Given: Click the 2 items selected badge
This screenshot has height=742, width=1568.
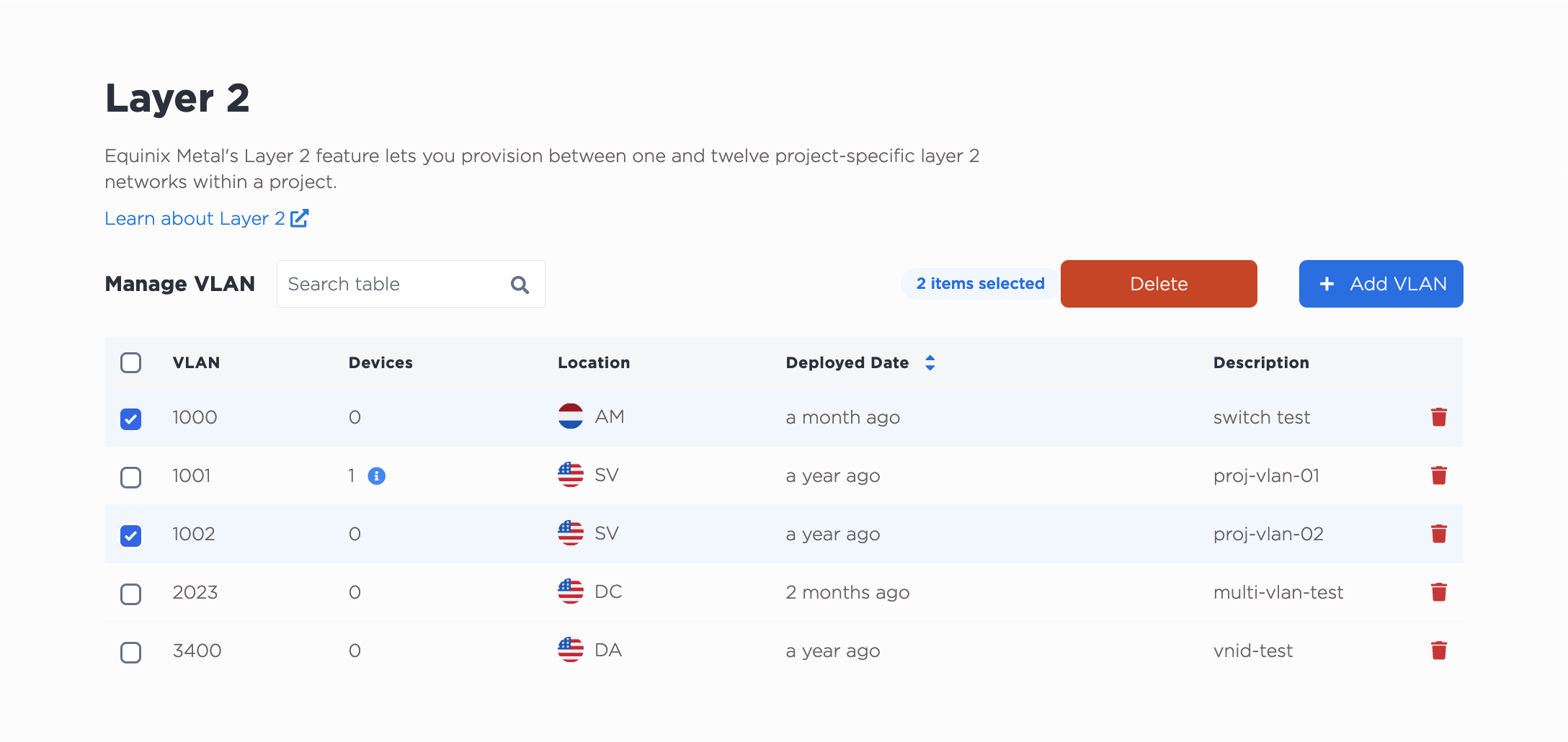Looking at the screenshot, I should (980, 284).
